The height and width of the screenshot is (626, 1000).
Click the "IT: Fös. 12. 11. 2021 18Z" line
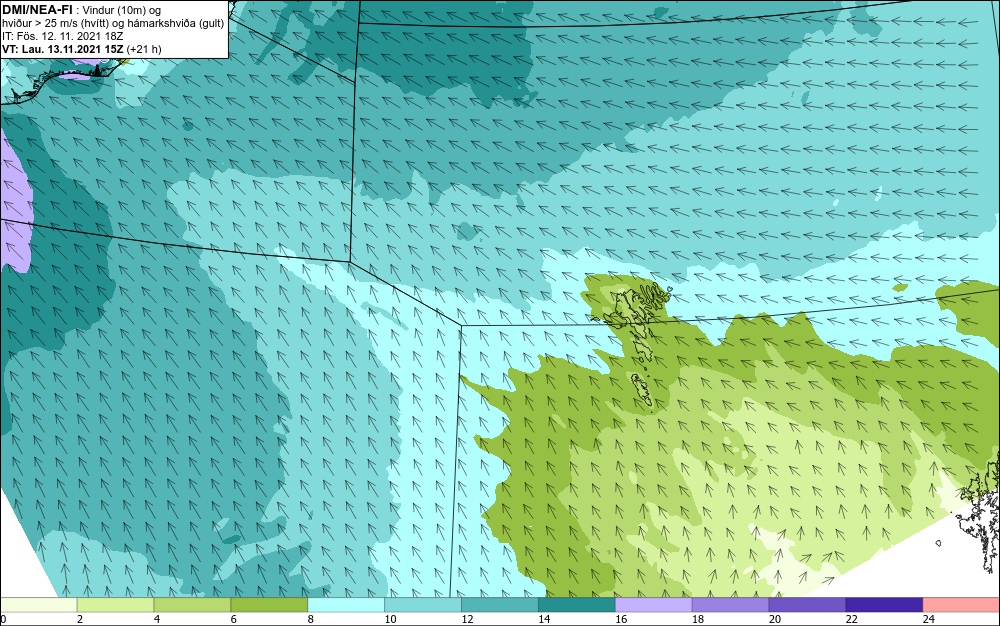[x=62, y=36]
